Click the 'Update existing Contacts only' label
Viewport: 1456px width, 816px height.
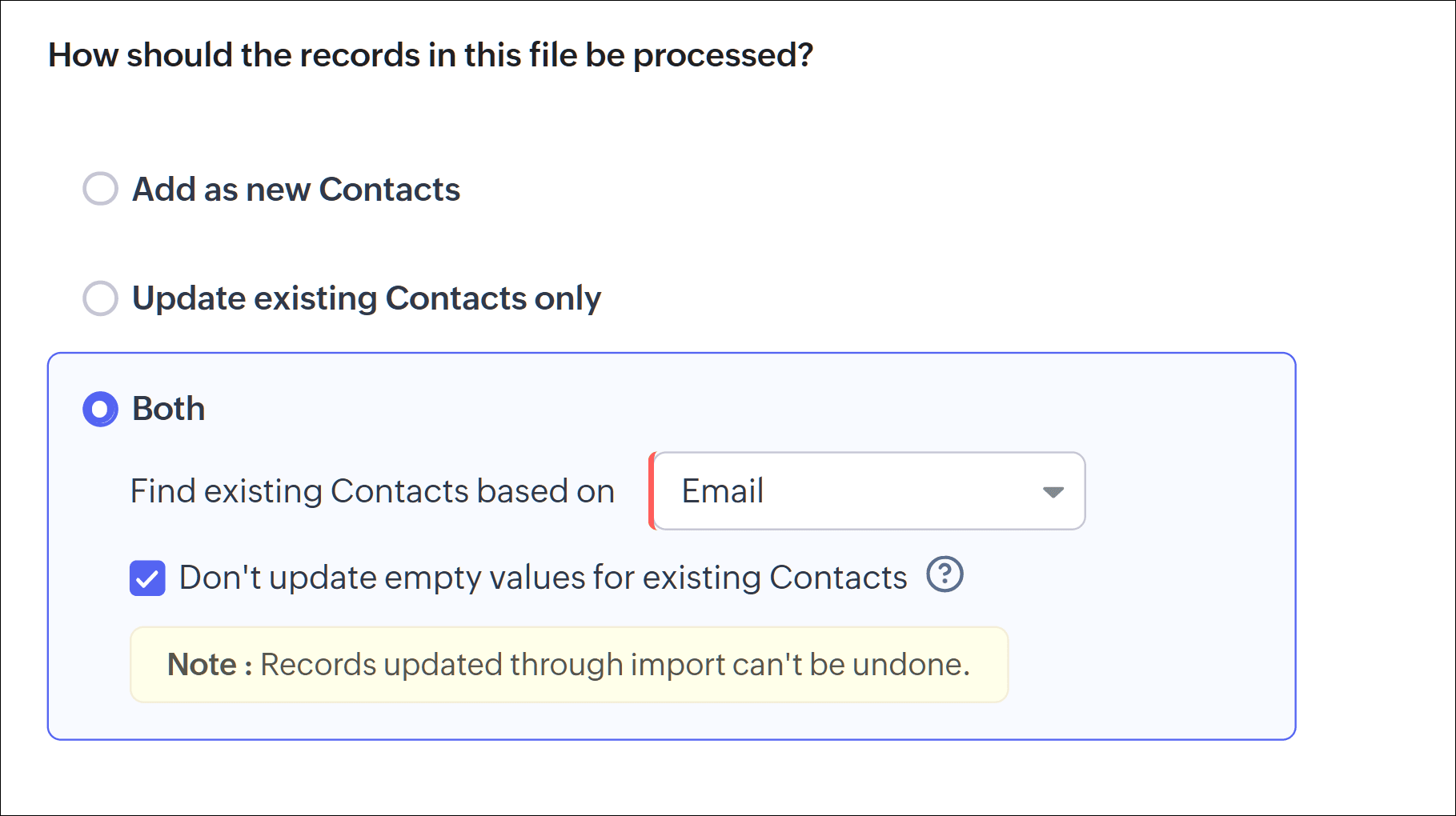pos(367,298)
